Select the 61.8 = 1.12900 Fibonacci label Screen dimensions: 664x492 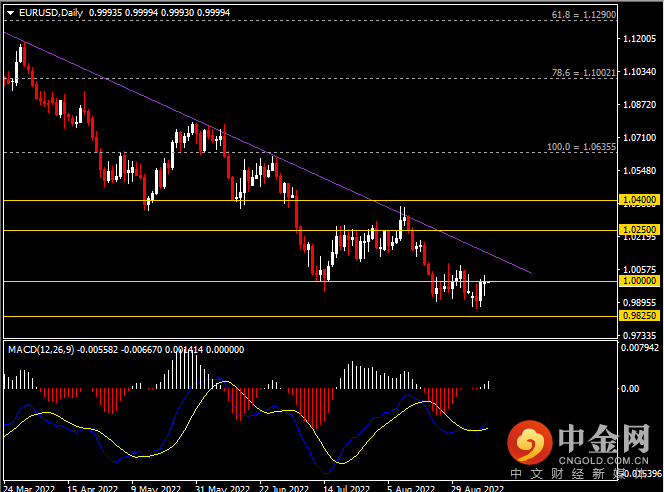583,16
